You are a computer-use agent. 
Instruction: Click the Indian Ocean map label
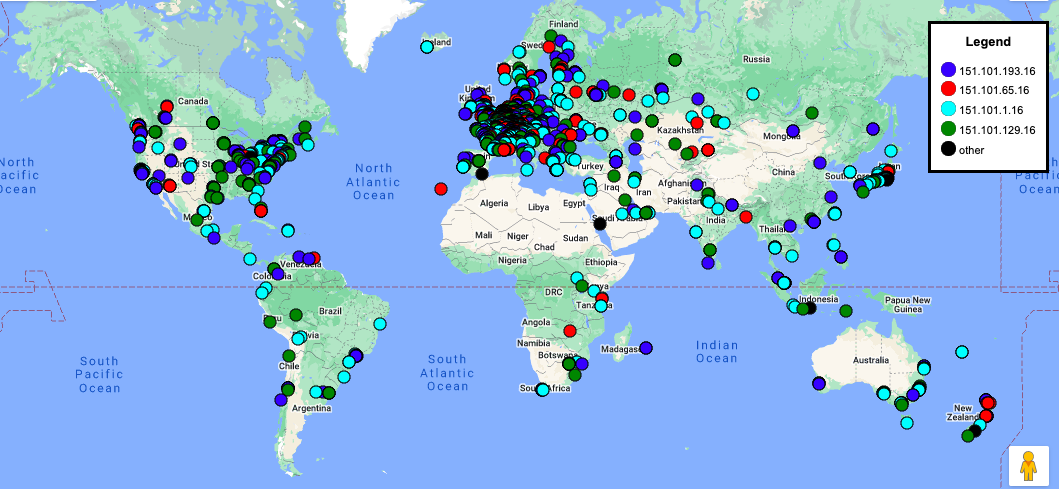[x=717, y=351]
